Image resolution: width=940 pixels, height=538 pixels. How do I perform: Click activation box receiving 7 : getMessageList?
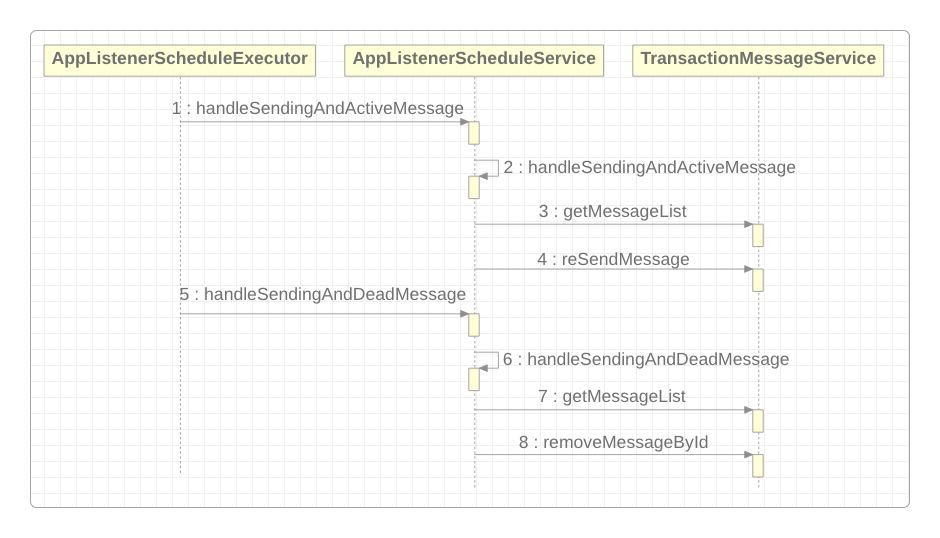coord(758,421)
